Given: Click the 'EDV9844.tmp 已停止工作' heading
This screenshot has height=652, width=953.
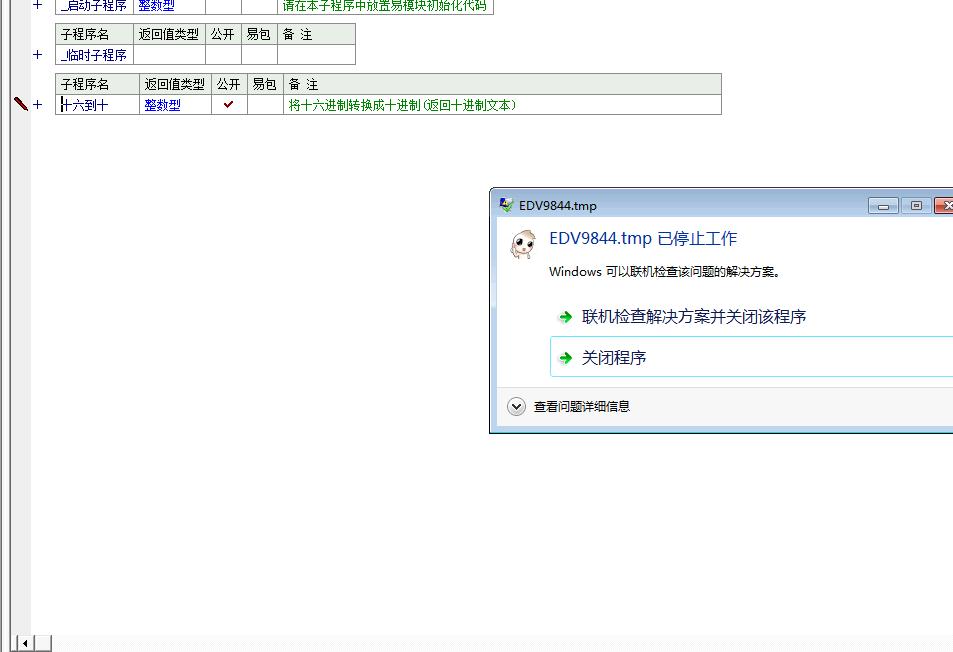Looking at the screenshot, I should coord(643,238).
